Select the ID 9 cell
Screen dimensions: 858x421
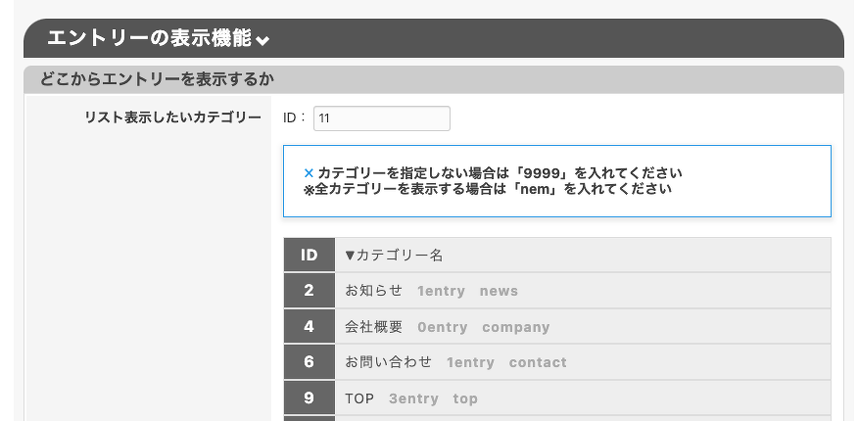coord(309,398)
